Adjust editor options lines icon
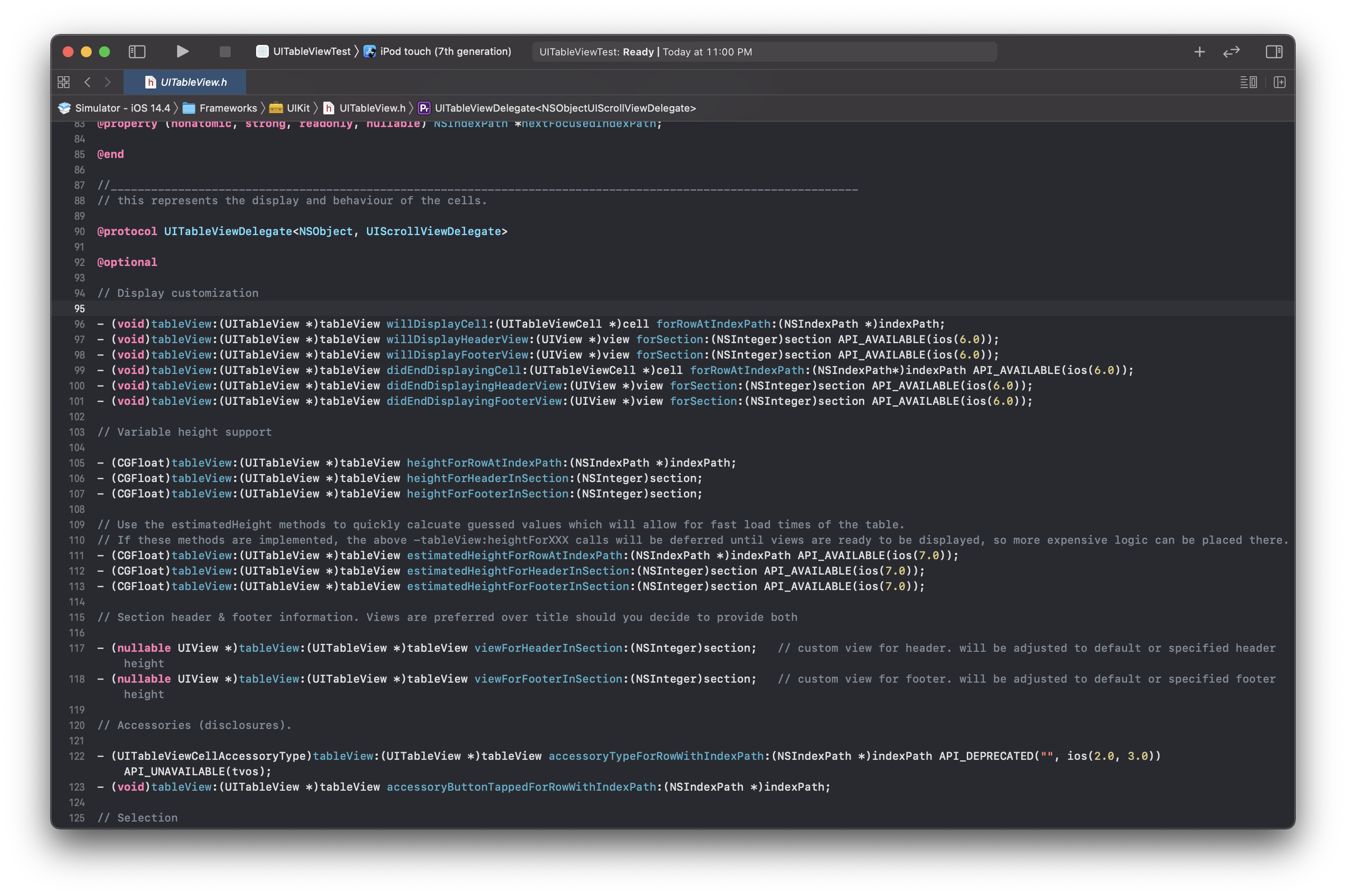 pos(1248,82)
